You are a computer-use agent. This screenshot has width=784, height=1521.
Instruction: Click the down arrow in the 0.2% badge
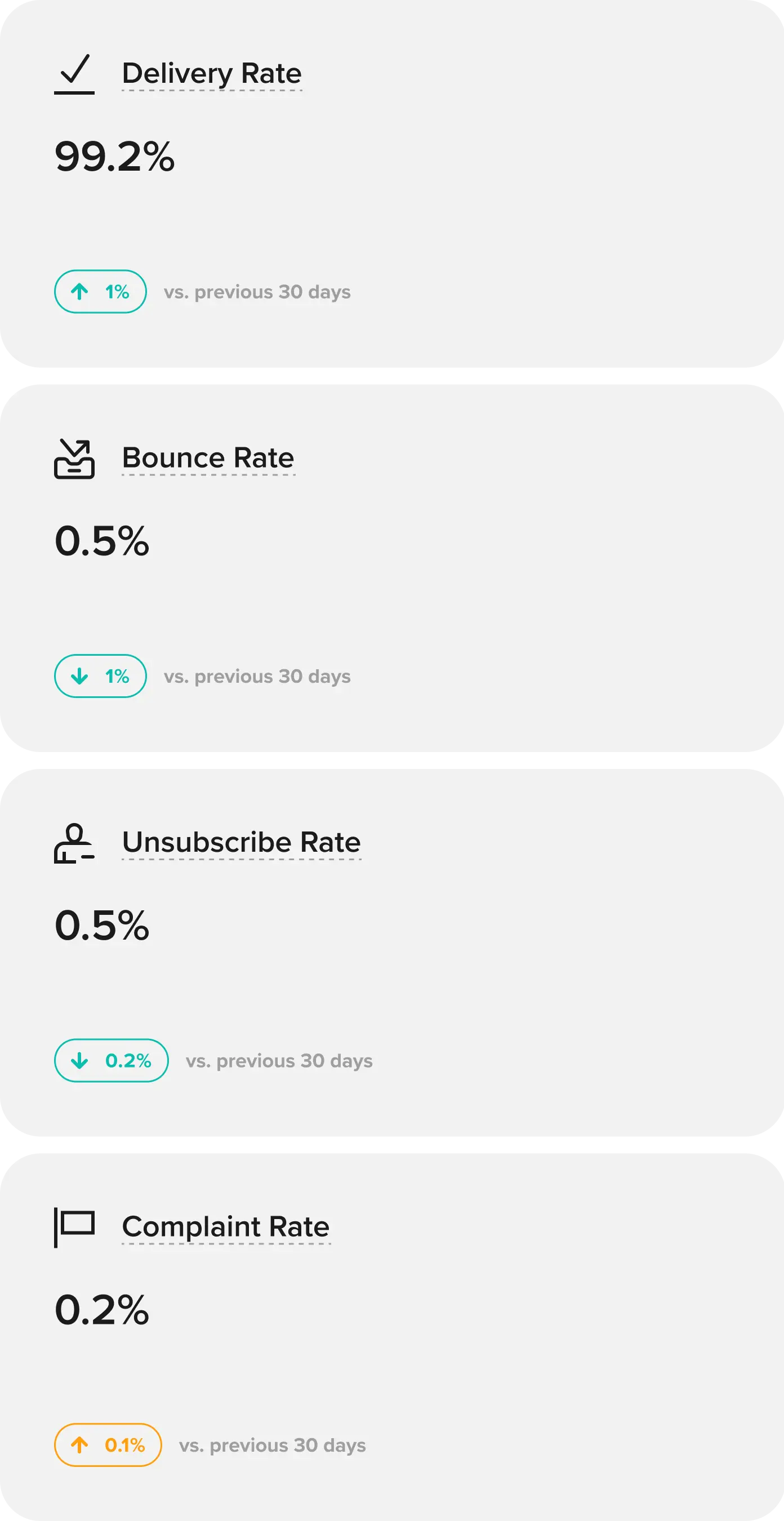pyautogui.click(x=80, y=1060)
